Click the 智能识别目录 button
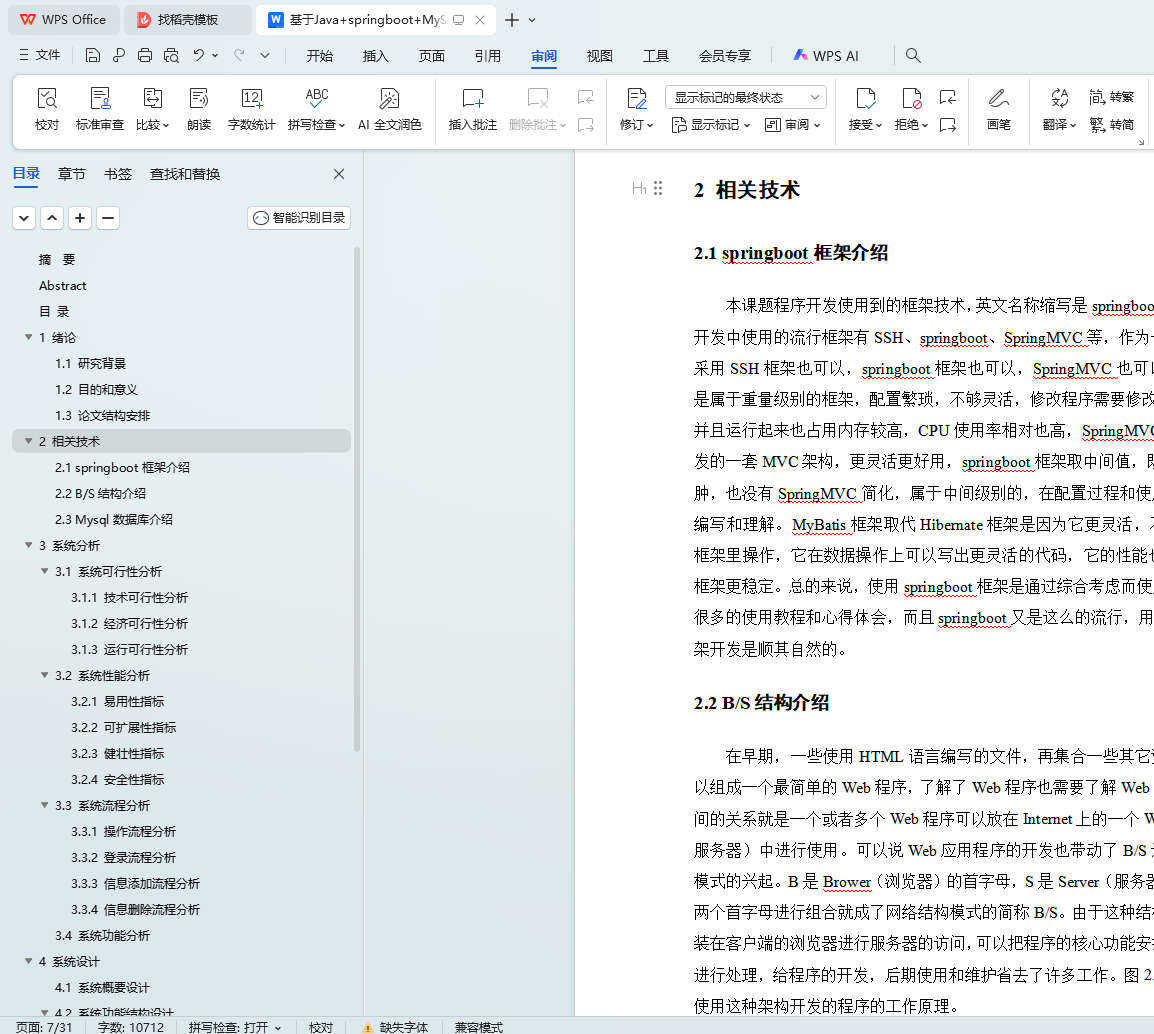This screenshot has height=1034, width=1154. (299, 218)
